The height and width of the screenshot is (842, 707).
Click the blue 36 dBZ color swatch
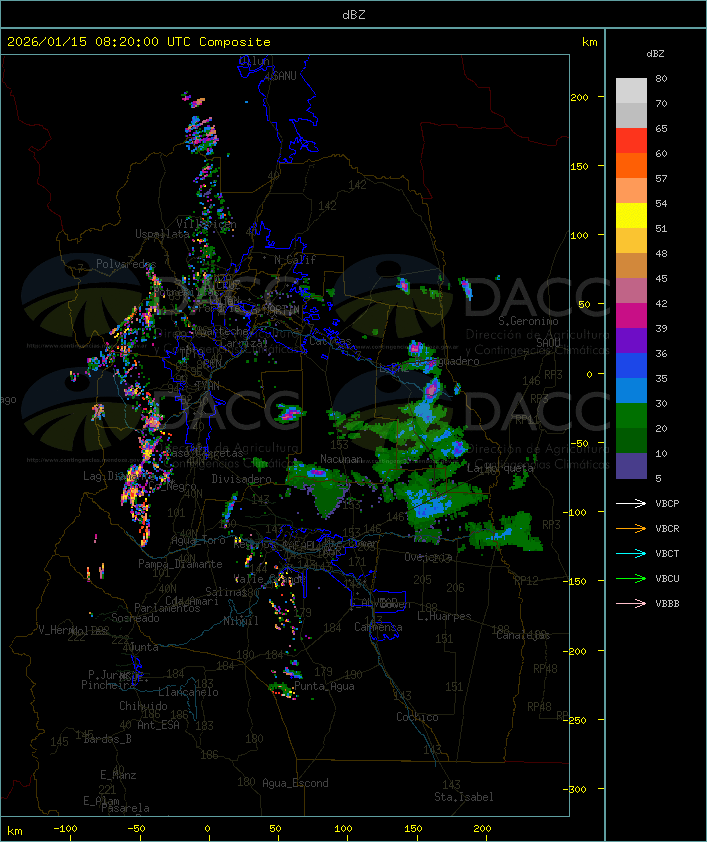(x=631, y=366)
